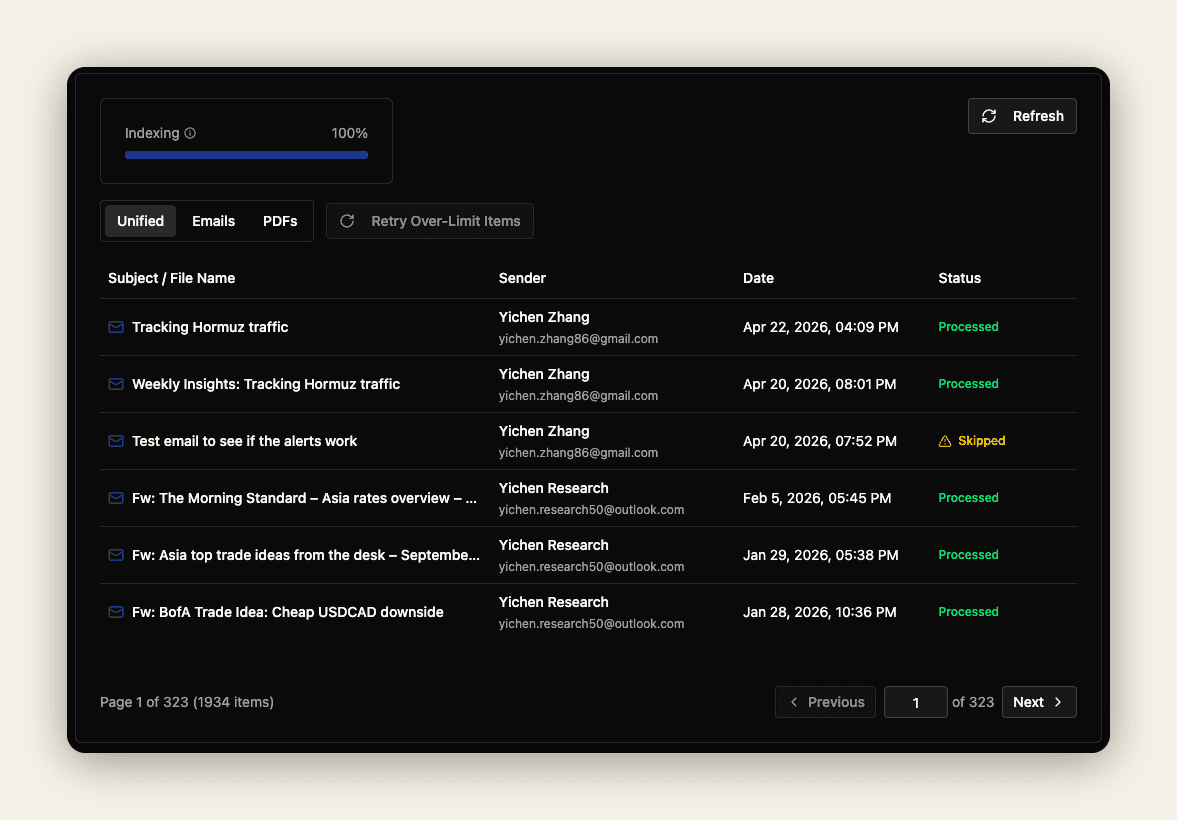
Task: Click envelope icon for Test email row
Action: click(x=116, y=441)
